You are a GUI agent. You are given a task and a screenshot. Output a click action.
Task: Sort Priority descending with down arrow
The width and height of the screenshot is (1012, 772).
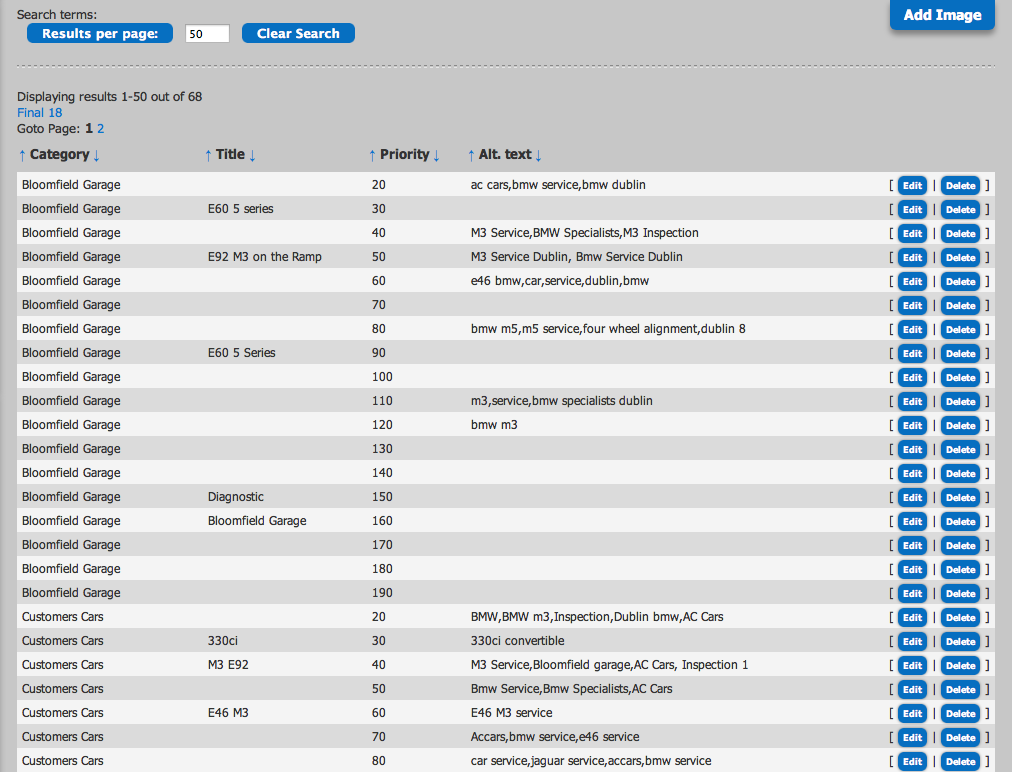coord(436,155)
